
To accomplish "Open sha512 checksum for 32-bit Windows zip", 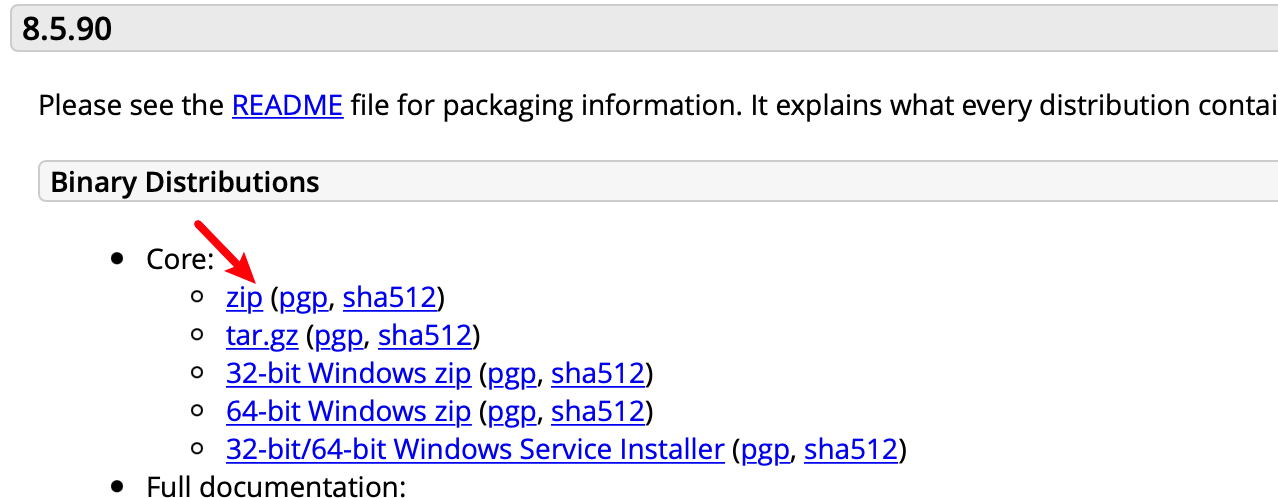I will click(x=598, y=374).
